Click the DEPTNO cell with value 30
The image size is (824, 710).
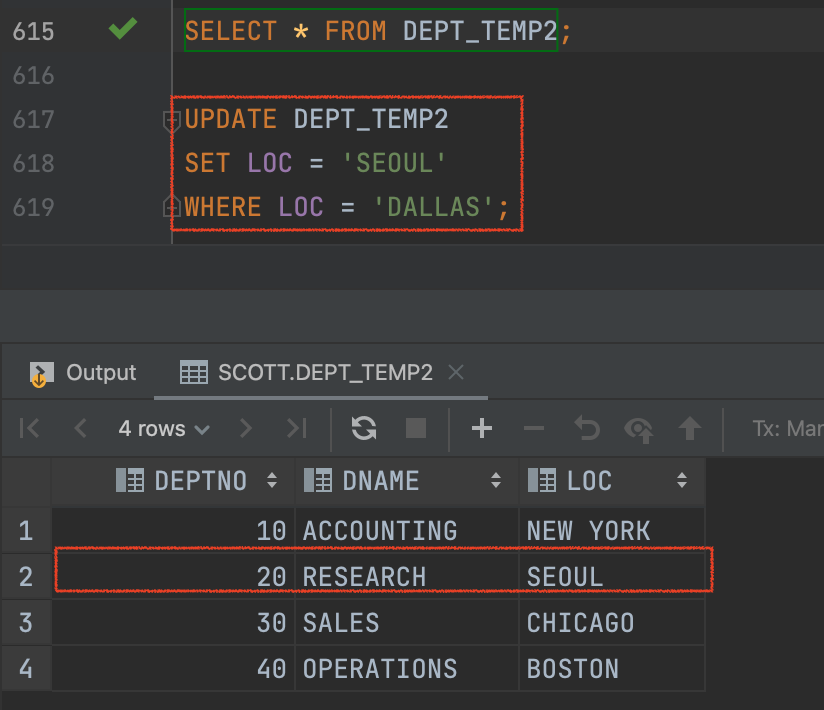click(x=173, y=623)
